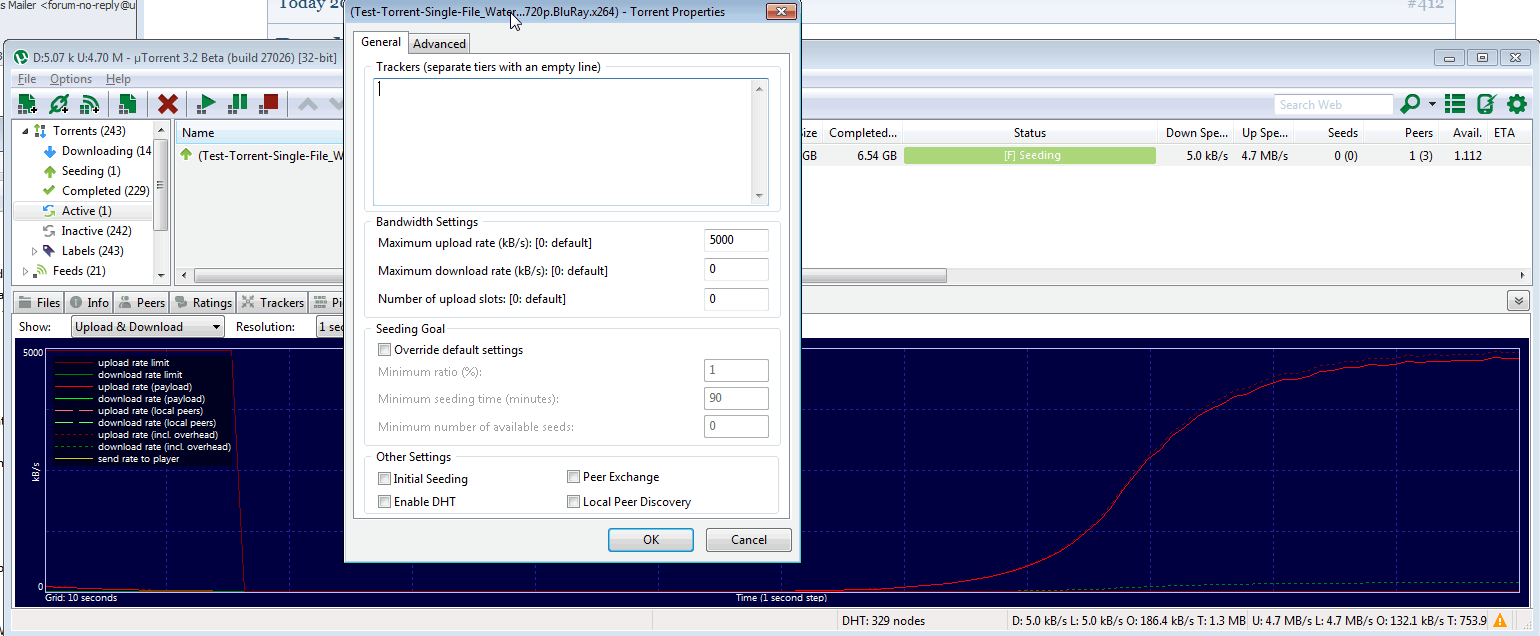Sort by the Status column header
Image resolution: width=1540 pixels, height=636 pixels.
coord(1029,133)
